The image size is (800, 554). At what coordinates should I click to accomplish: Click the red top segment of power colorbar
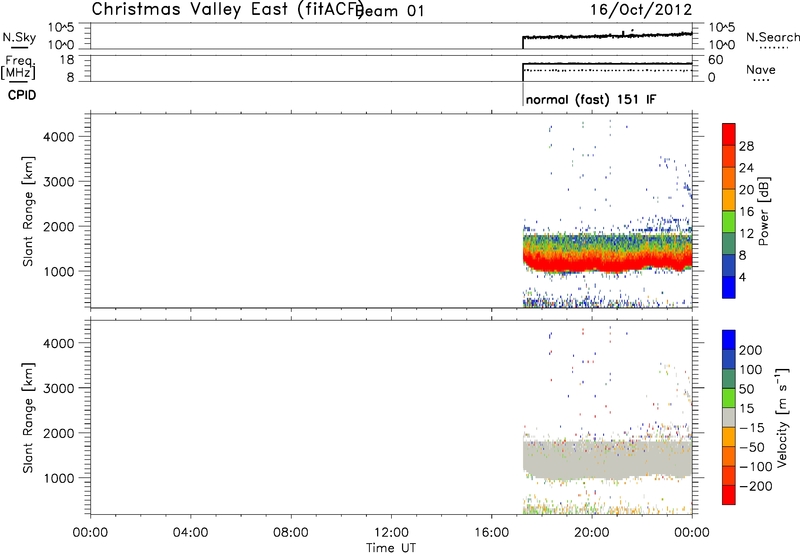tap(729, 134)
